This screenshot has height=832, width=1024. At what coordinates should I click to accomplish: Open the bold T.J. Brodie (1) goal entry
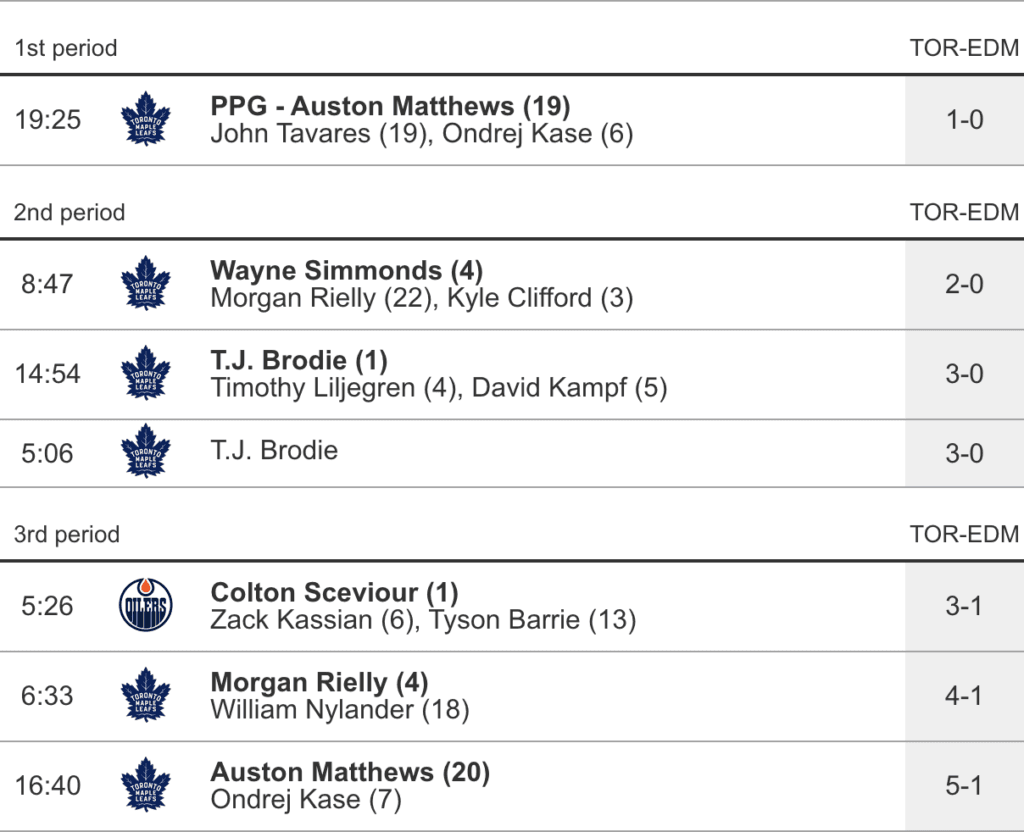point(299,360)
